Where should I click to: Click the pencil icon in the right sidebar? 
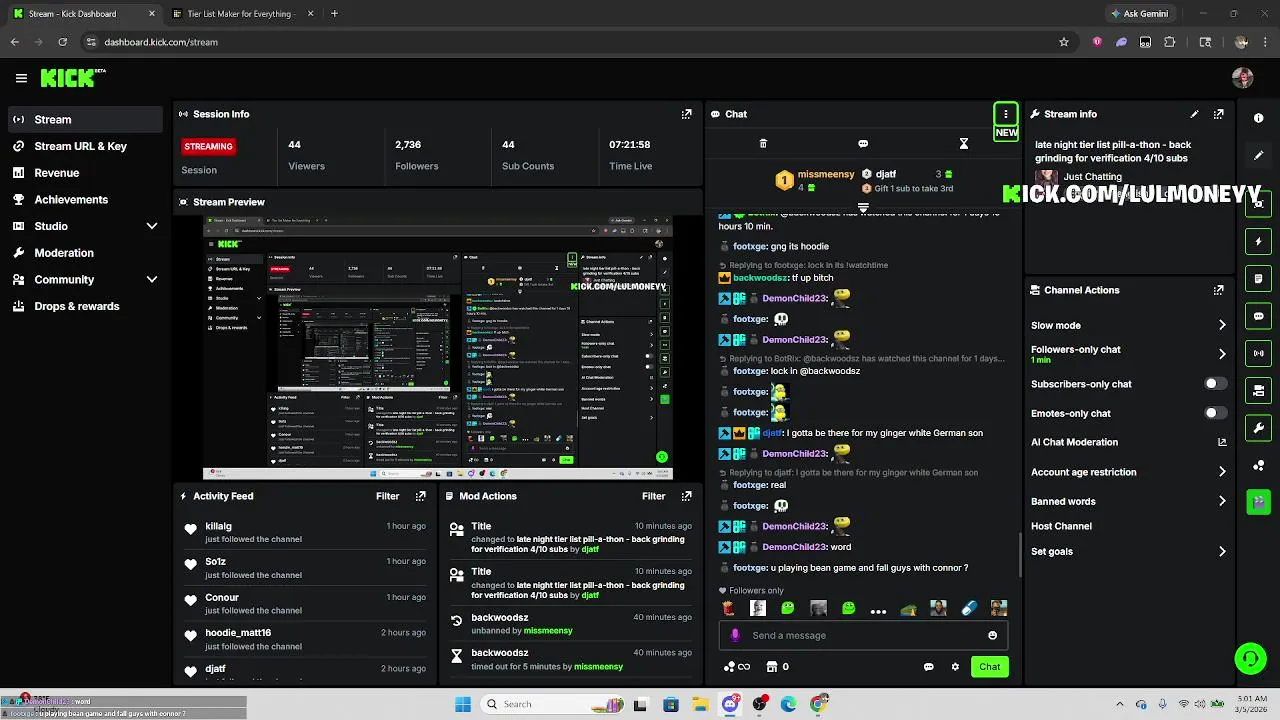click(x=1259, y=155)
